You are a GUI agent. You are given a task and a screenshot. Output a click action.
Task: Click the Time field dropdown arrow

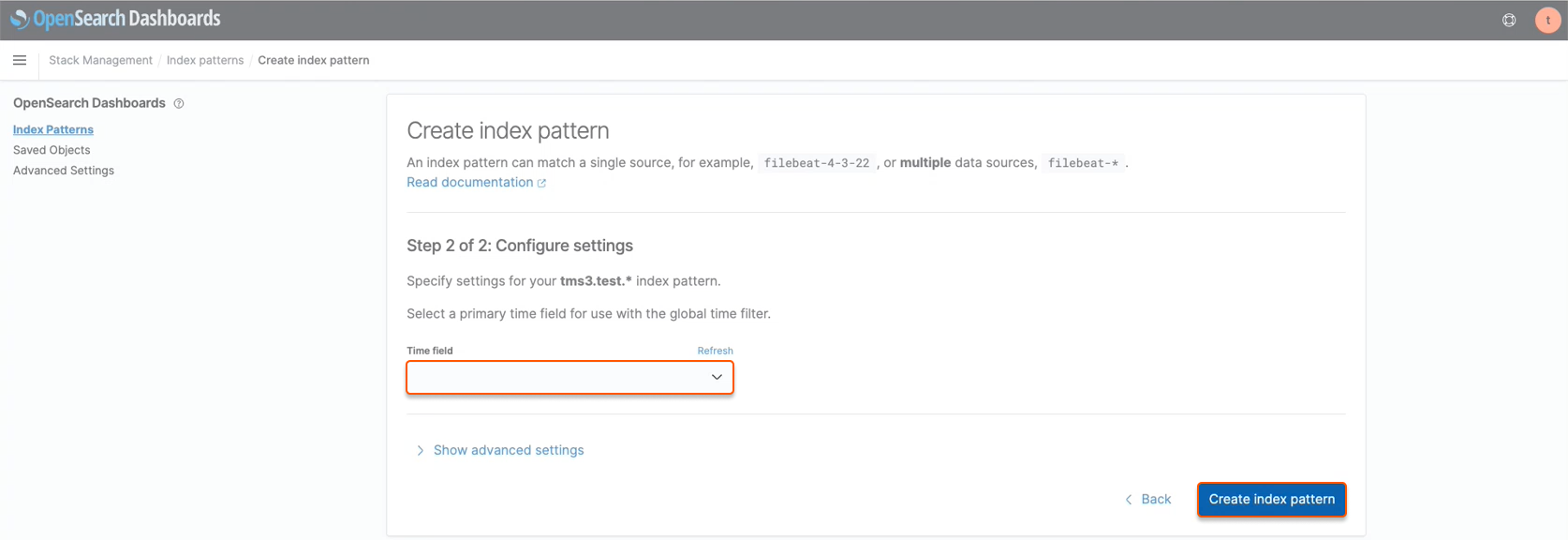[717, 377]
